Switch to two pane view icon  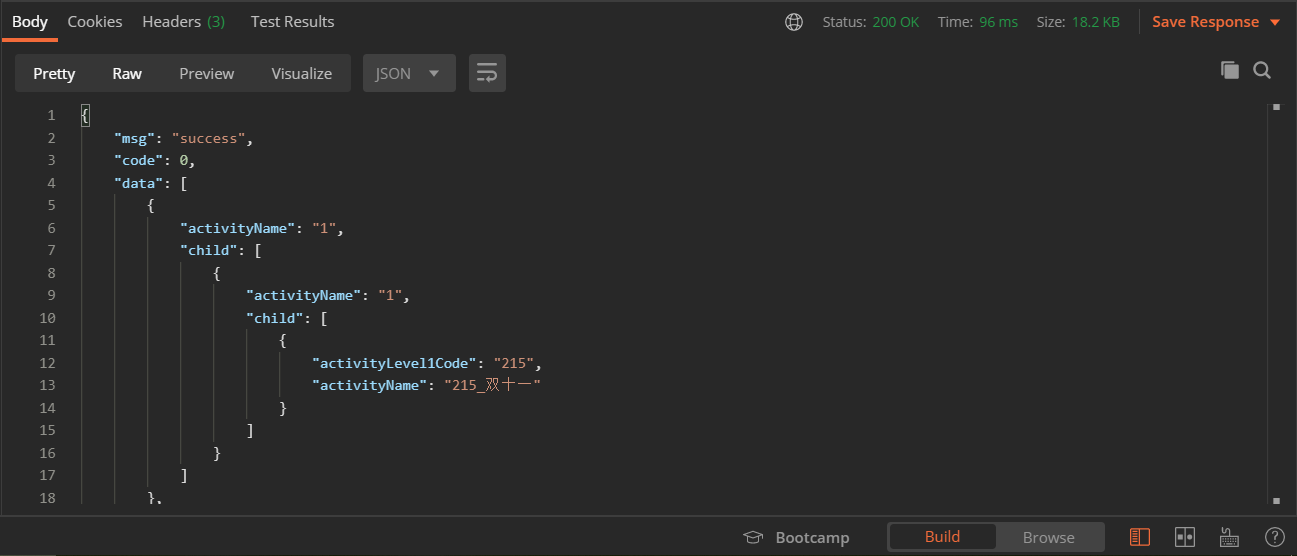pos(1185,537)
